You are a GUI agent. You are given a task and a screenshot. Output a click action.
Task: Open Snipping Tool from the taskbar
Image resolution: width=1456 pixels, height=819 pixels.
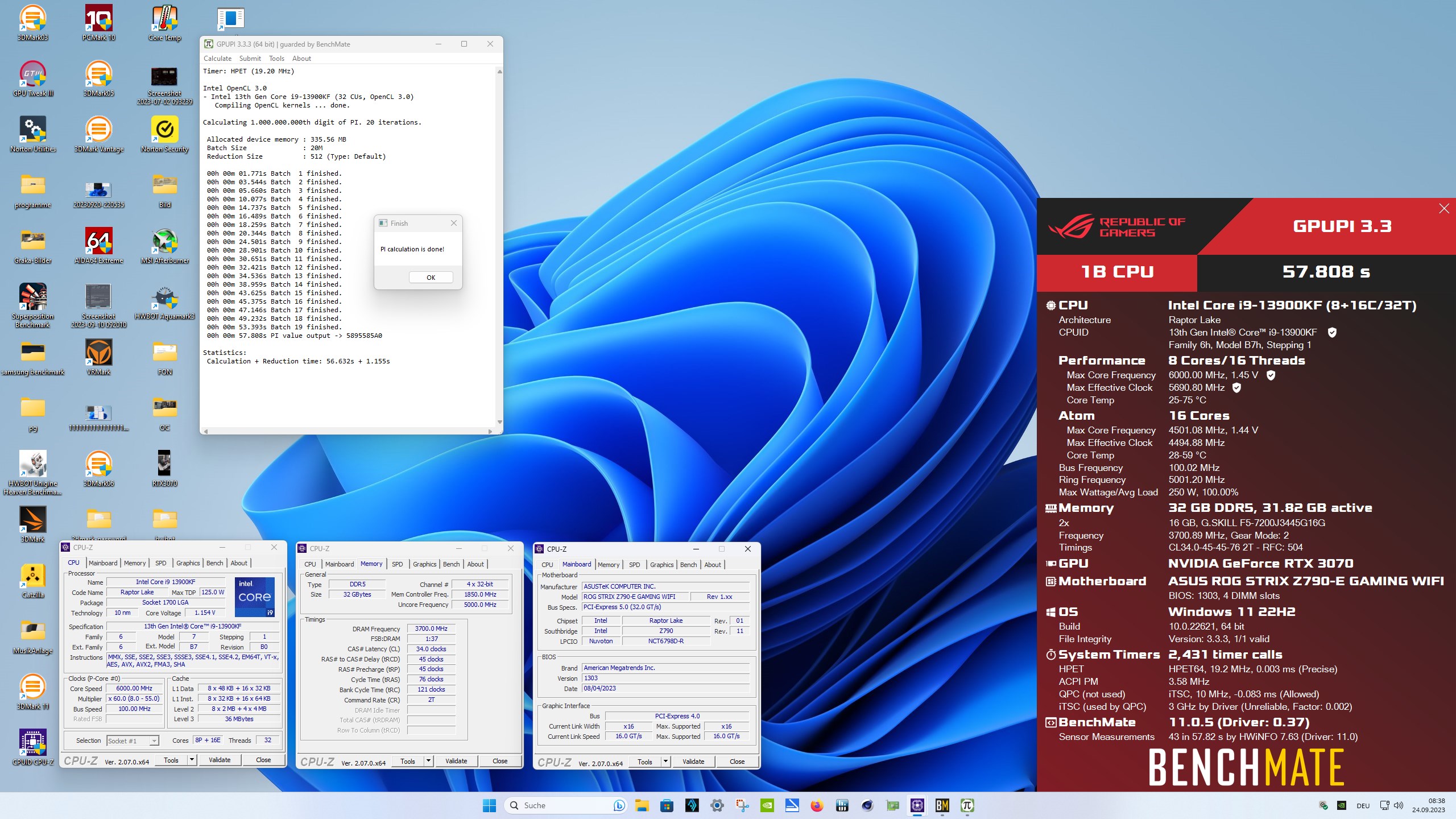pyautogui.click(x=742, y=805)
